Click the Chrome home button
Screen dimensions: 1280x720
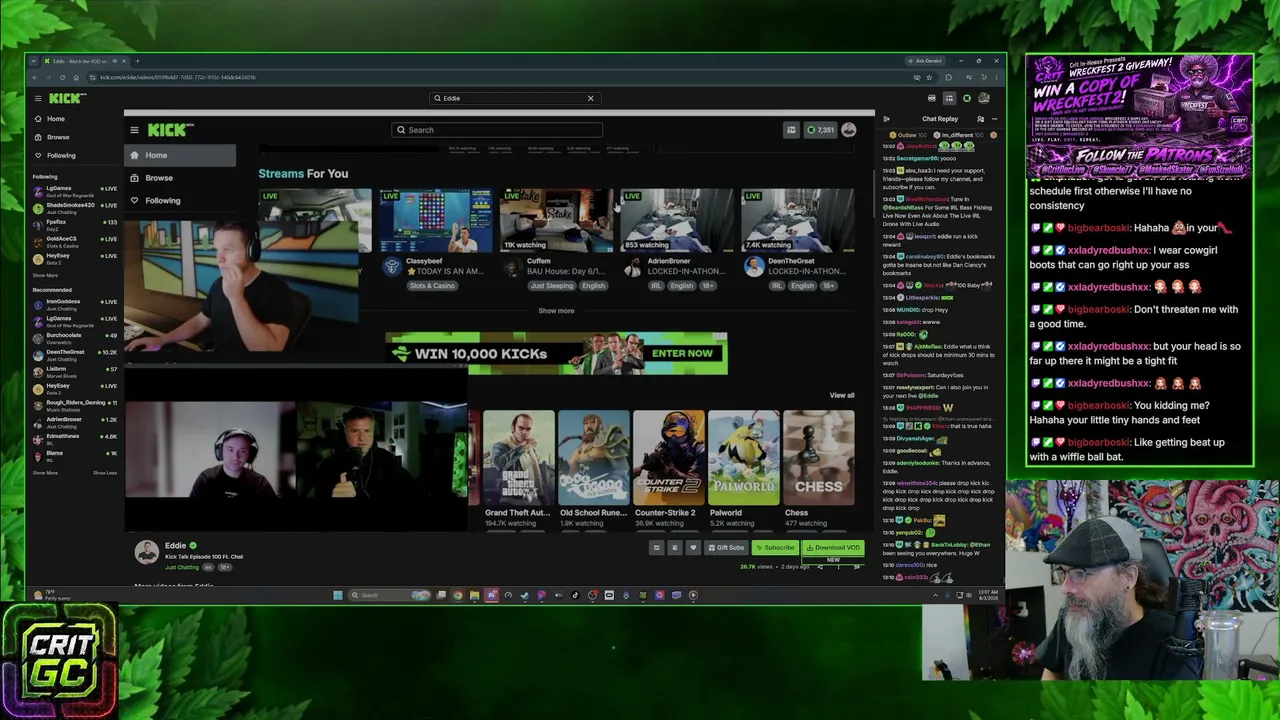point(76,77)
